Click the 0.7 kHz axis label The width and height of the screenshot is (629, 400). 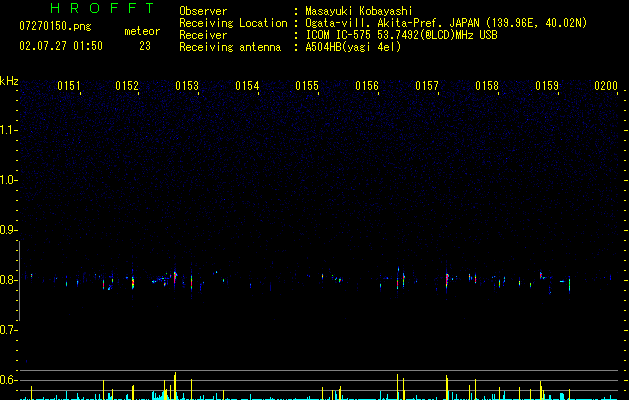pos(8,330)
